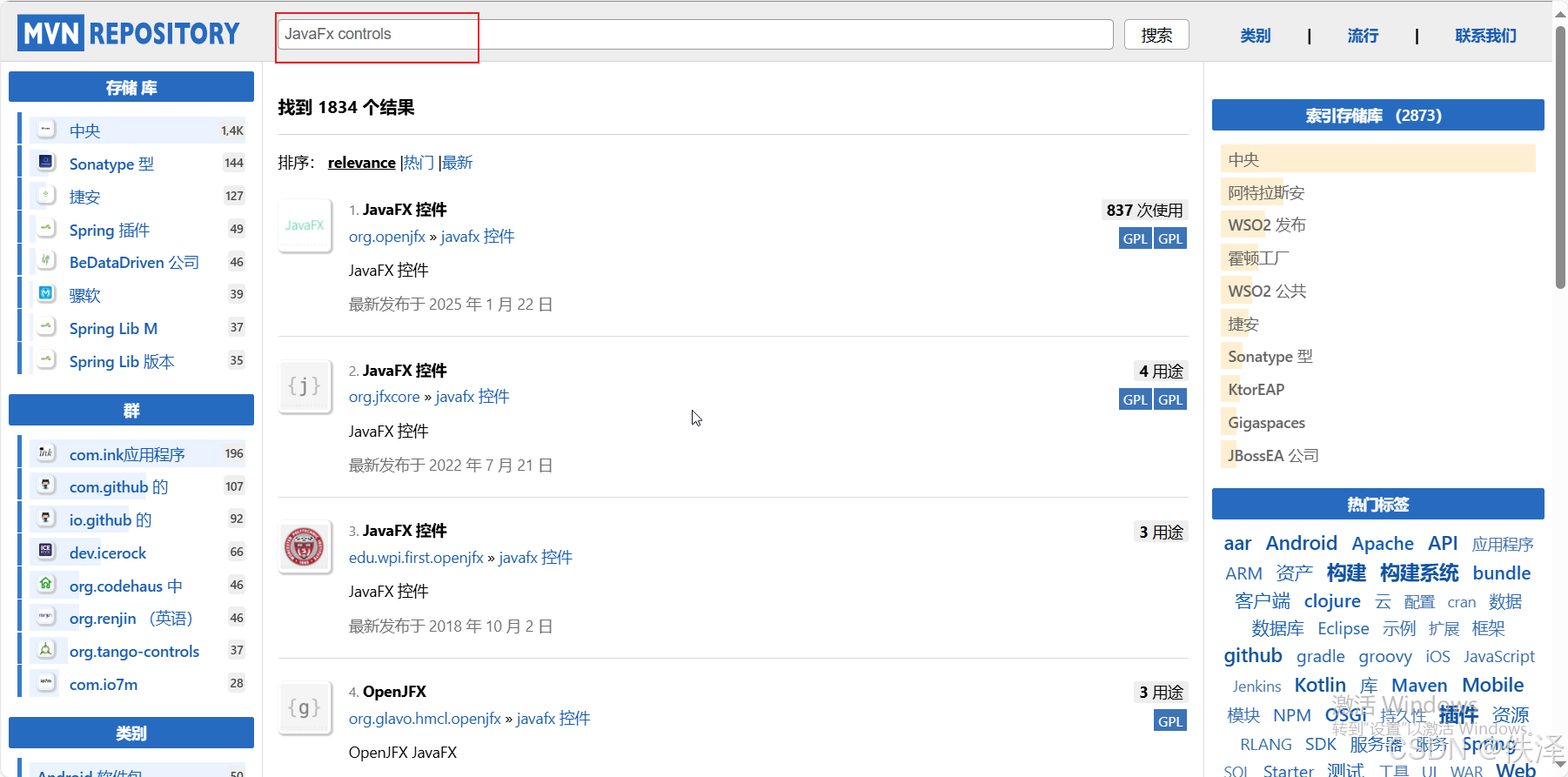
Task: Click the JavaScript tag
Action: point(1499,656)
